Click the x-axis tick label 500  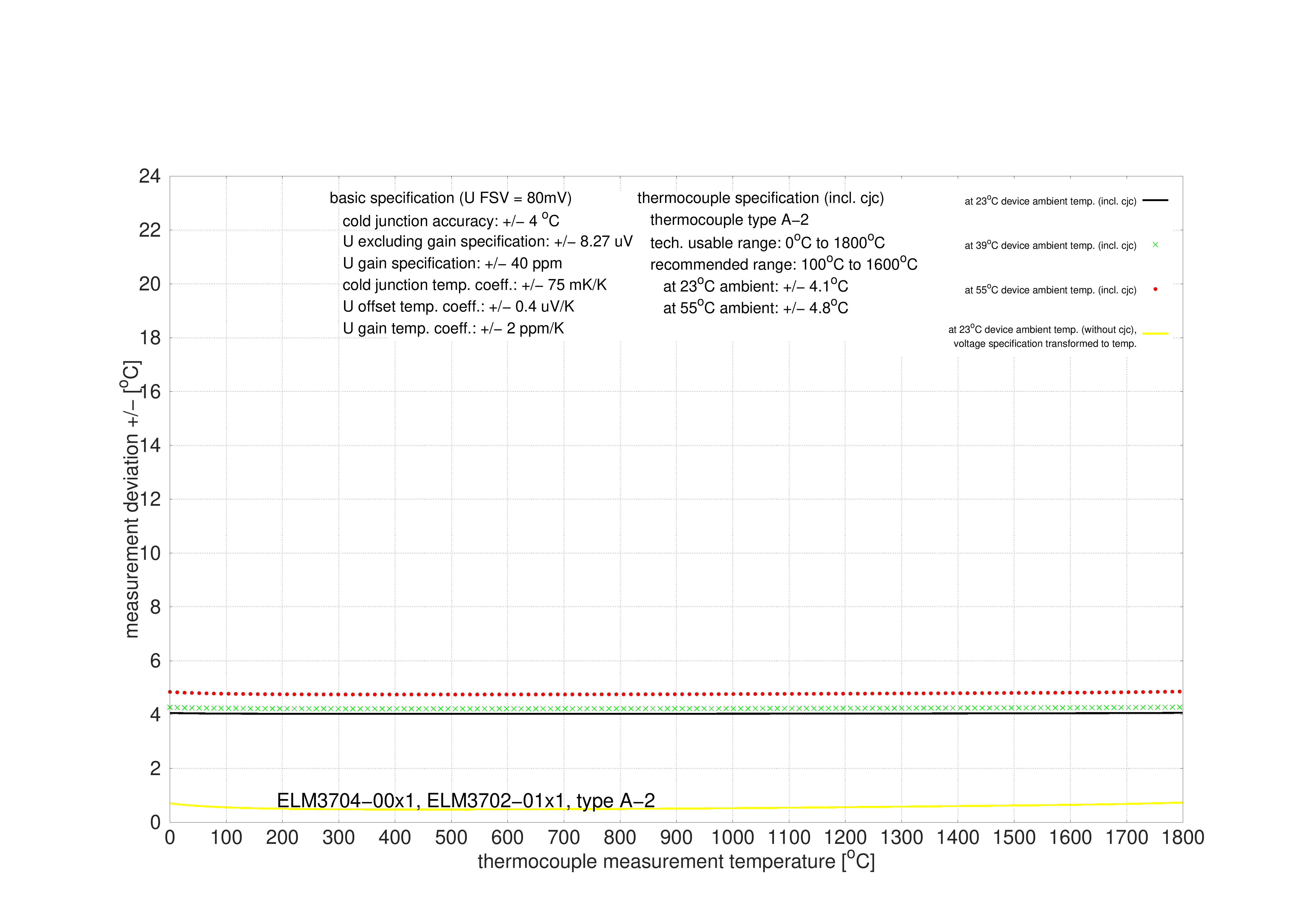tap(451, 838)
